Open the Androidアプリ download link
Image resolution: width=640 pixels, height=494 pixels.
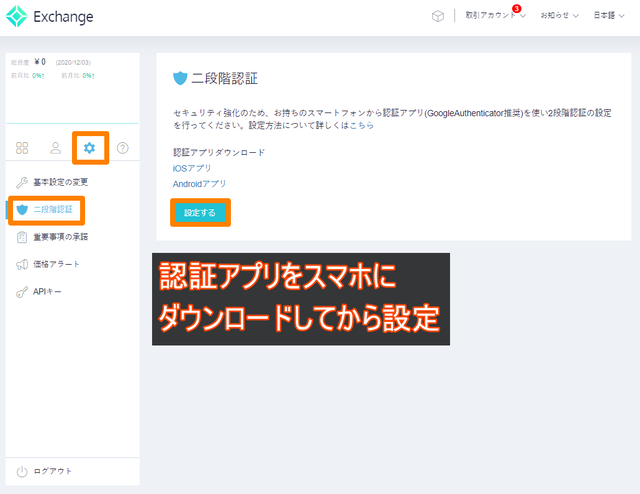tap(199, 184)
